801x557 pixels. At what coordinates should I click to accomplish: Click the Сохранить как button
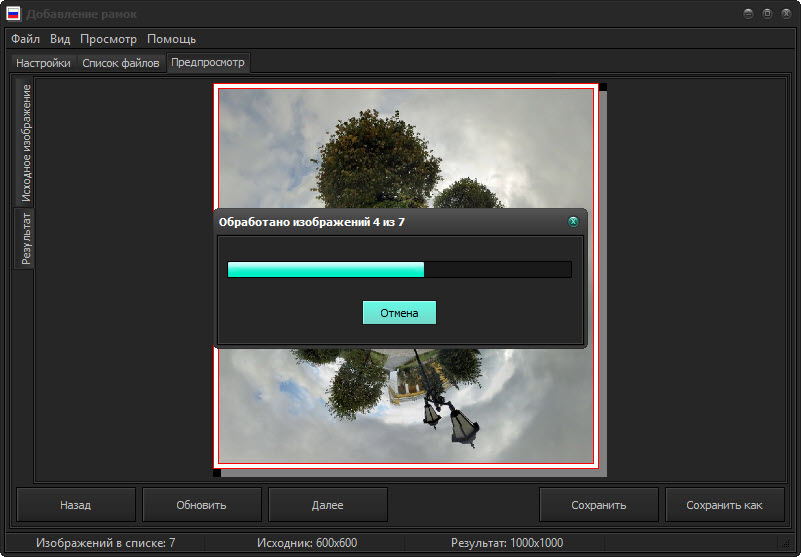point(724,505)
